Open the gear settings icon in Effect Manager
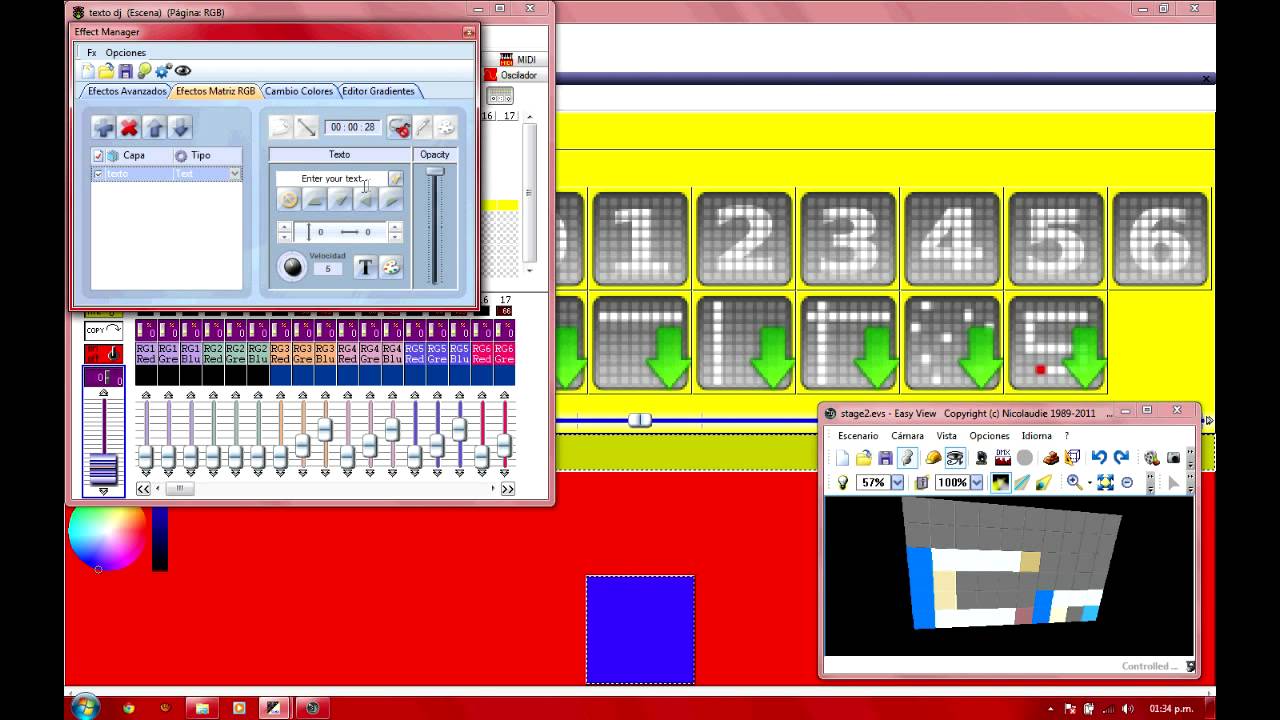Image resolution: width=1280 pixels, height=720 pixels. click(163, 71)
